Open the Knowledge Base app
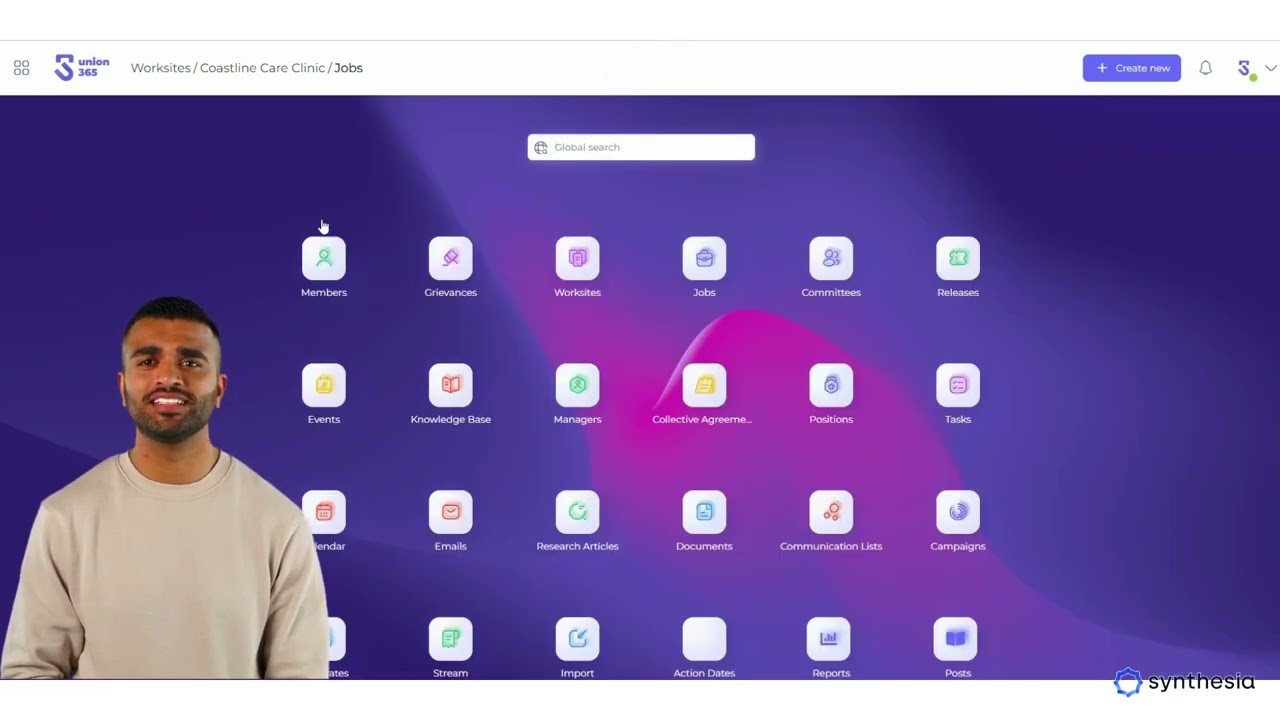 pyautogui.click(x=451, y=386)
